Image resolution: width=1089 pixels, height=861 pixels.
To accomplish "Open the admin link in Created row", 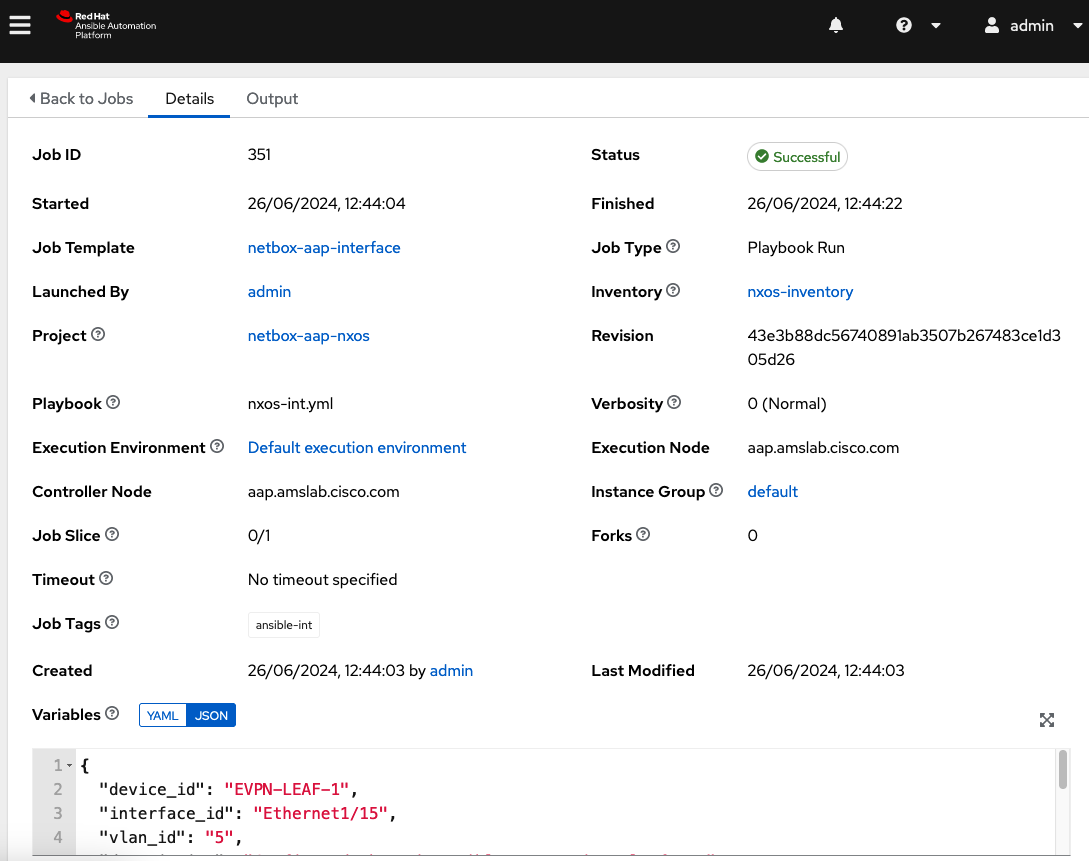I will (451, 671).
